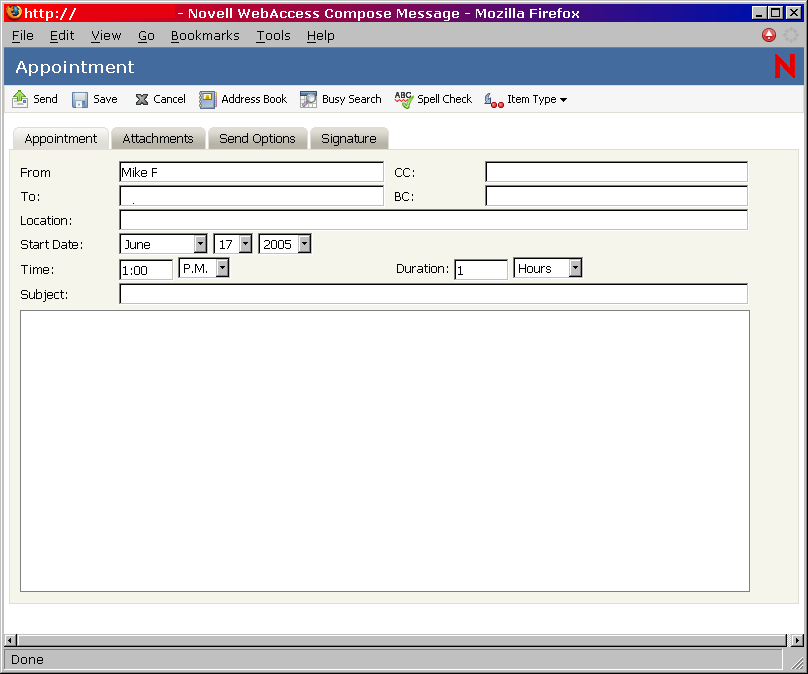The image size is (808, 674).
Task: Click the BC input field
Action: (616, 196)
